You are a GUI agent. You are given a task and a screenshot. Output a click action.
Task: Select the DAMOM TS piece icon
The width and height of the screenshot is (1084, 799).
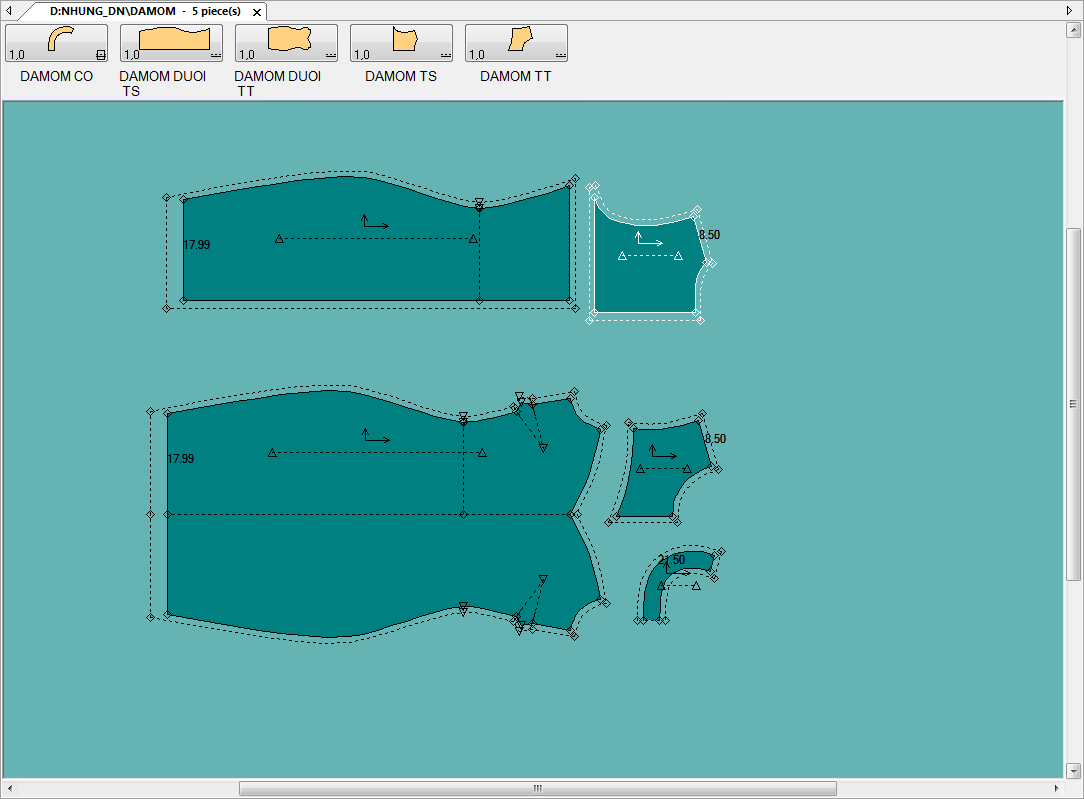[401, 43]
